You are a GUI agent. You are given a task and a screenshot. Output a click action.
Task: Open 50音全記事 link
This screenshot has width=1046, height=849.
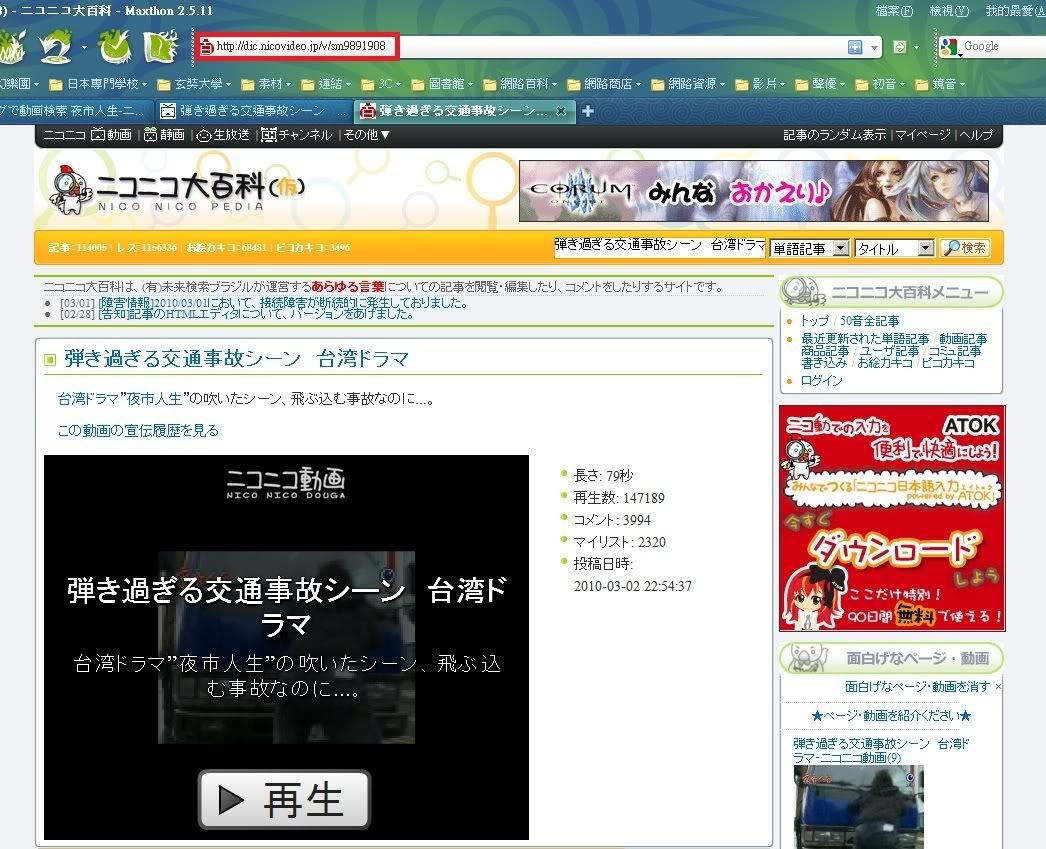pyautogui.click(x=869, y=321)
